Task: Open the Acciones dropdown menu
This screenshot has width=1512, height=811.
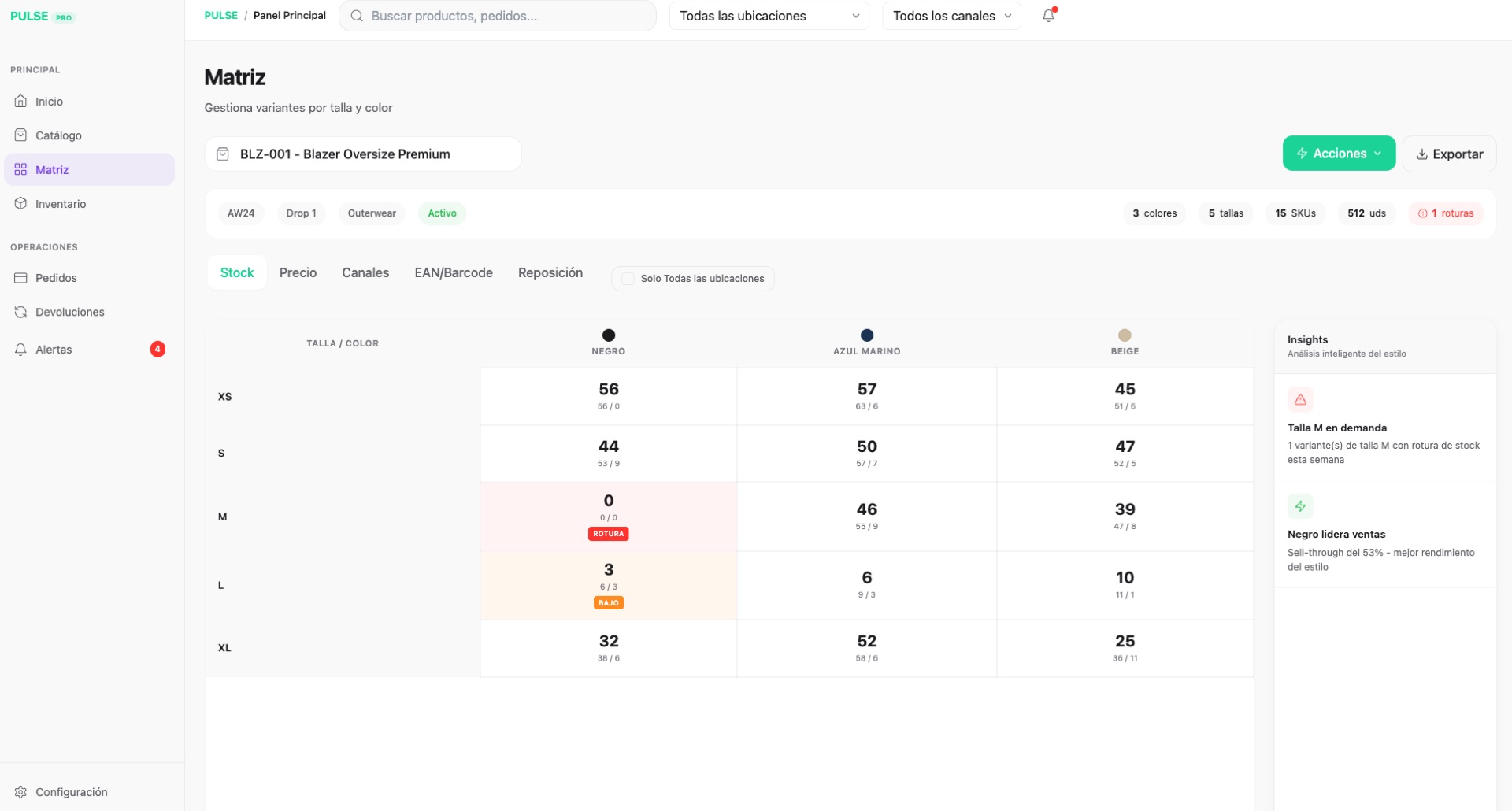Action: (1338, 153)
